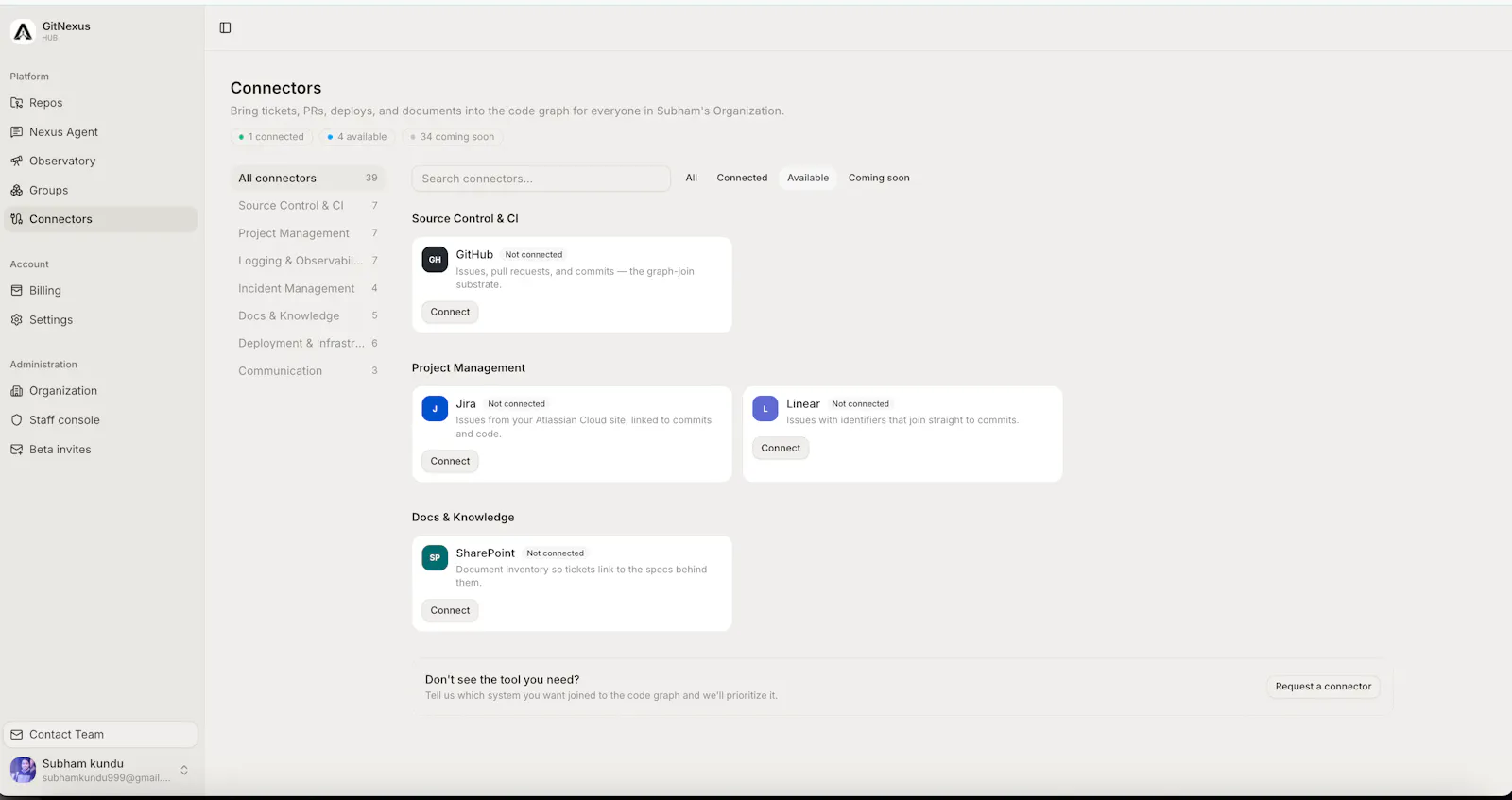
Task: Select the Source Control & CI category
Action: point(308,205)
